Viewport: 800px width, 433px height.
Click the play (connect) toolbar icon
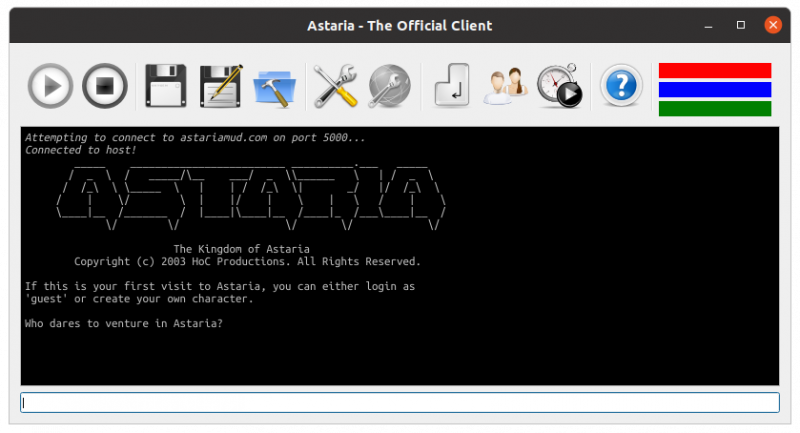coord(50,86)
